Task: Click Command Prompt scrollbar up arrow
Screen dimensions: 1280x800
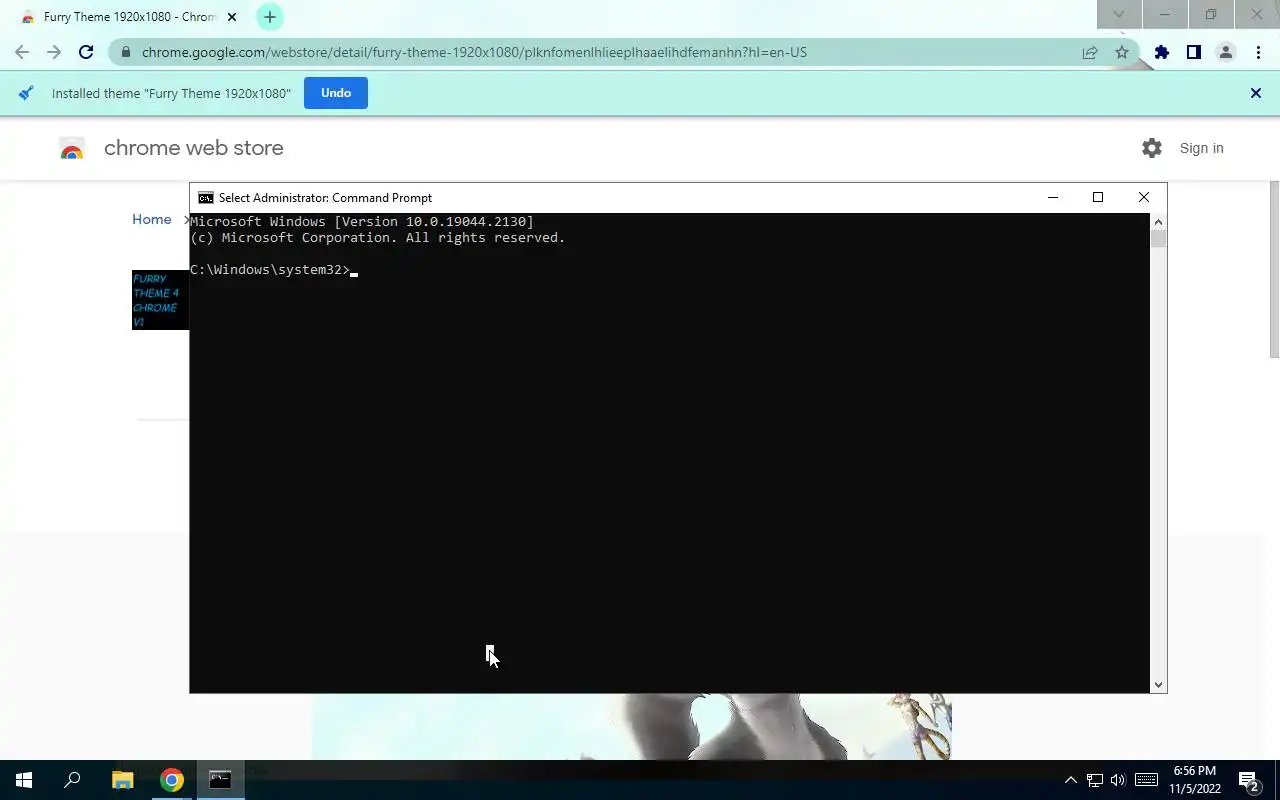Action: coord(1158,221)
